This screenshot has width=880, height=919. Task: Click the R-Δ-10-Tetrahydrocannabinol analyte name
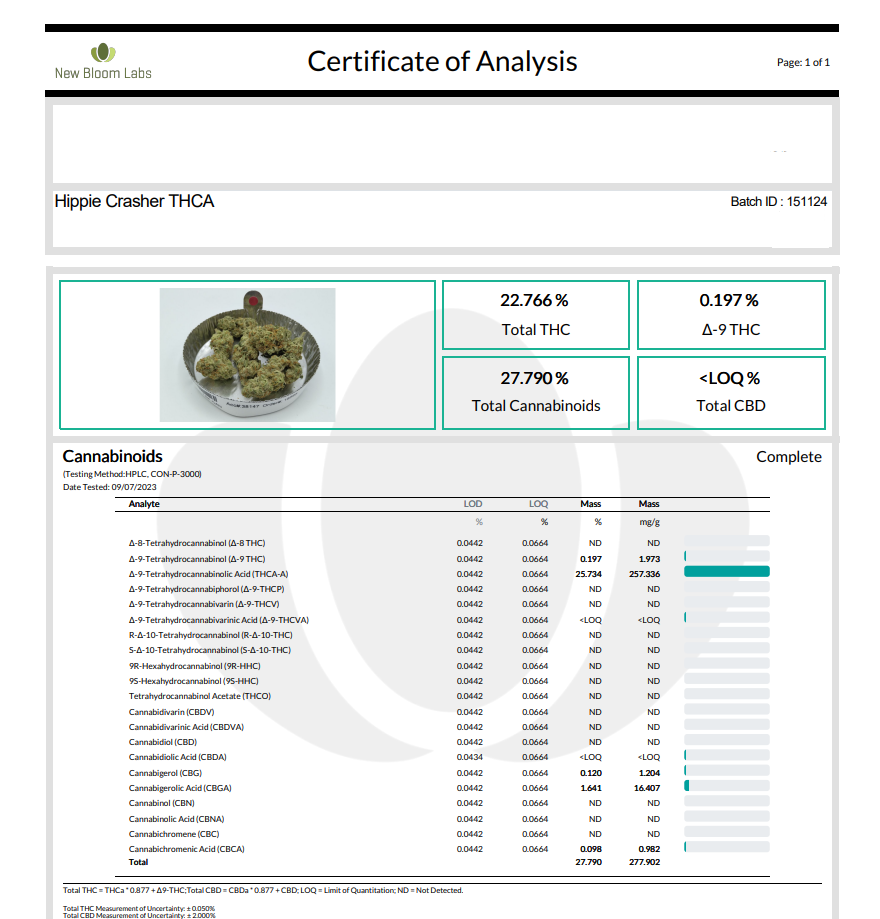coord(210,635)
